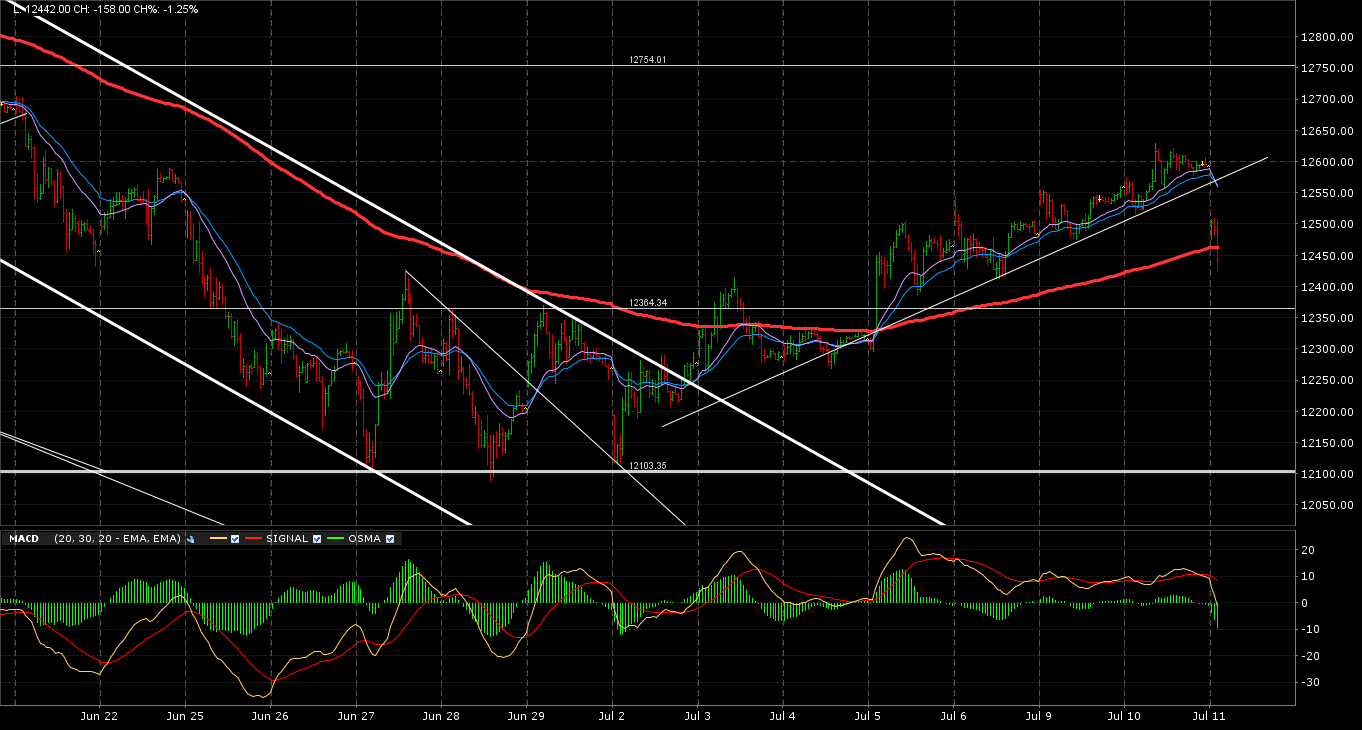Toggle the OSMA histogram checkbox
The image size is (1362, 730).
click(x=390, y=539)
